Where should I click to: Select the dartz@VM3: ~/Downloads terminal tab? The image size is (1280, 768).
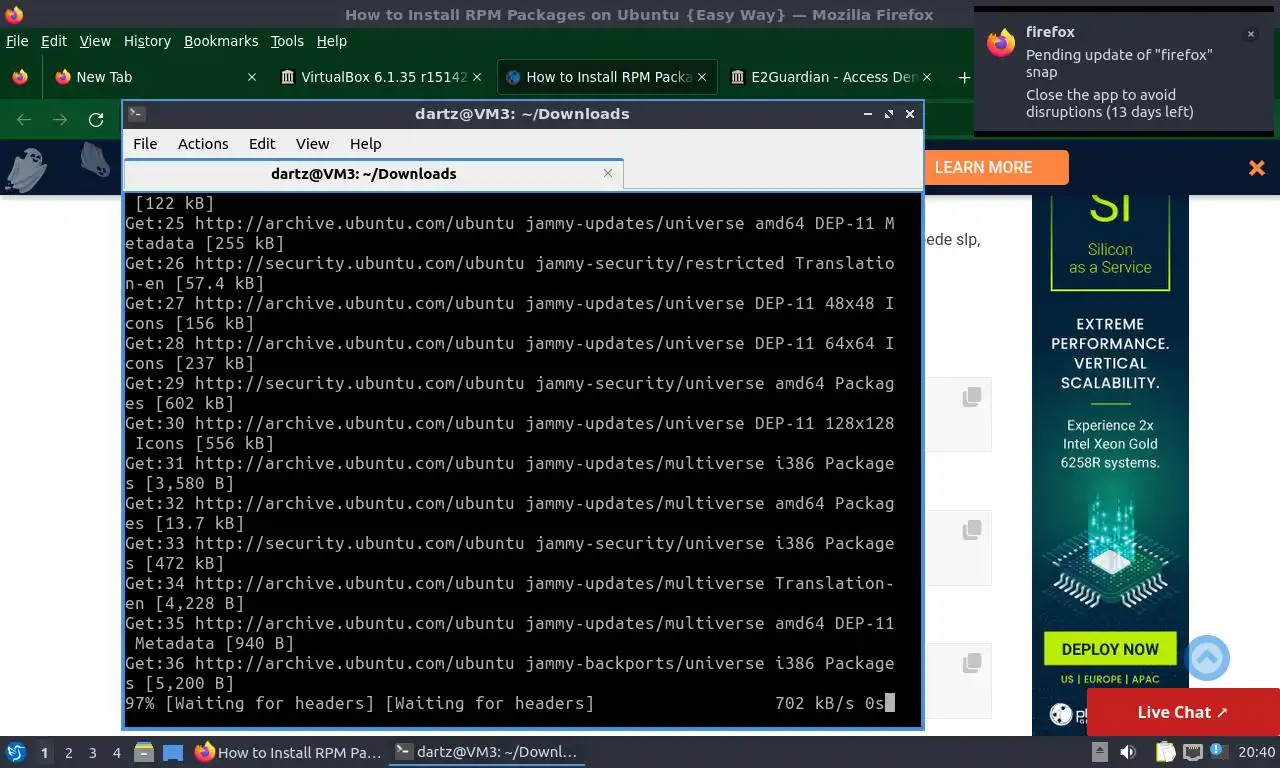point(372,173)
